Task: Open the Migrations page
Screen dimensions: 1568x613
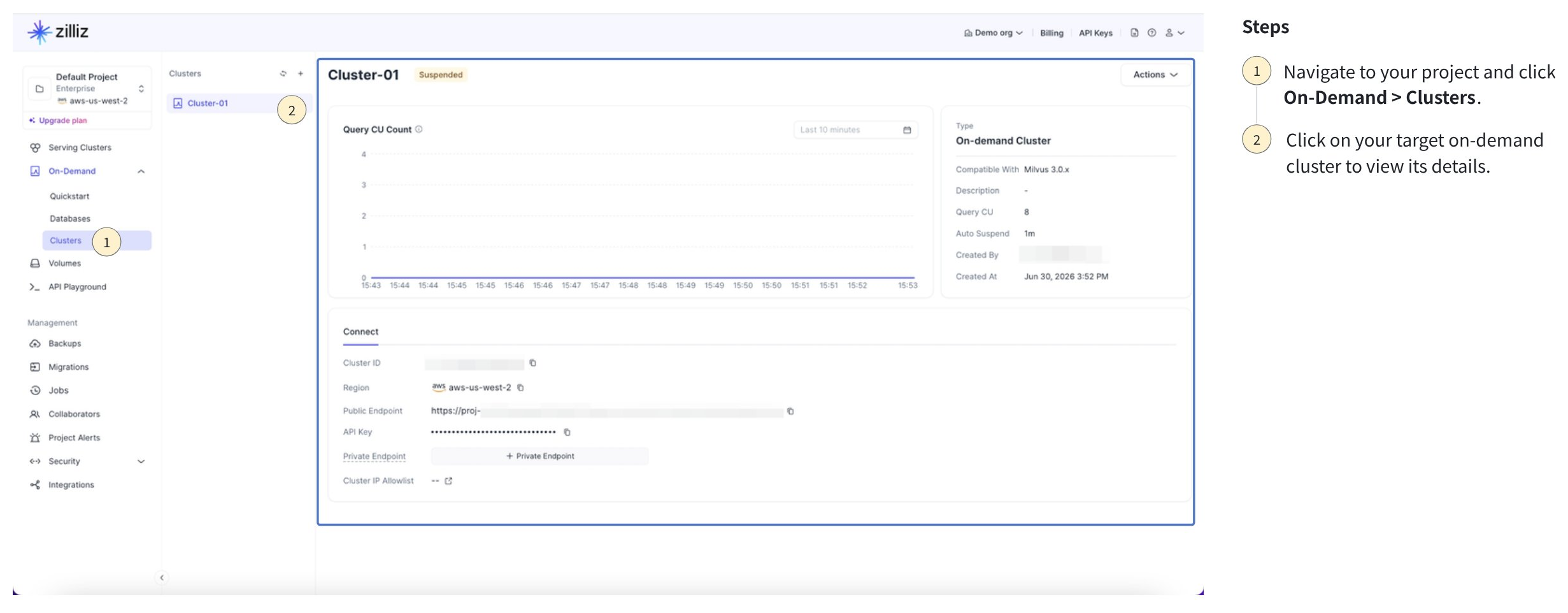Action: (69, 367)
